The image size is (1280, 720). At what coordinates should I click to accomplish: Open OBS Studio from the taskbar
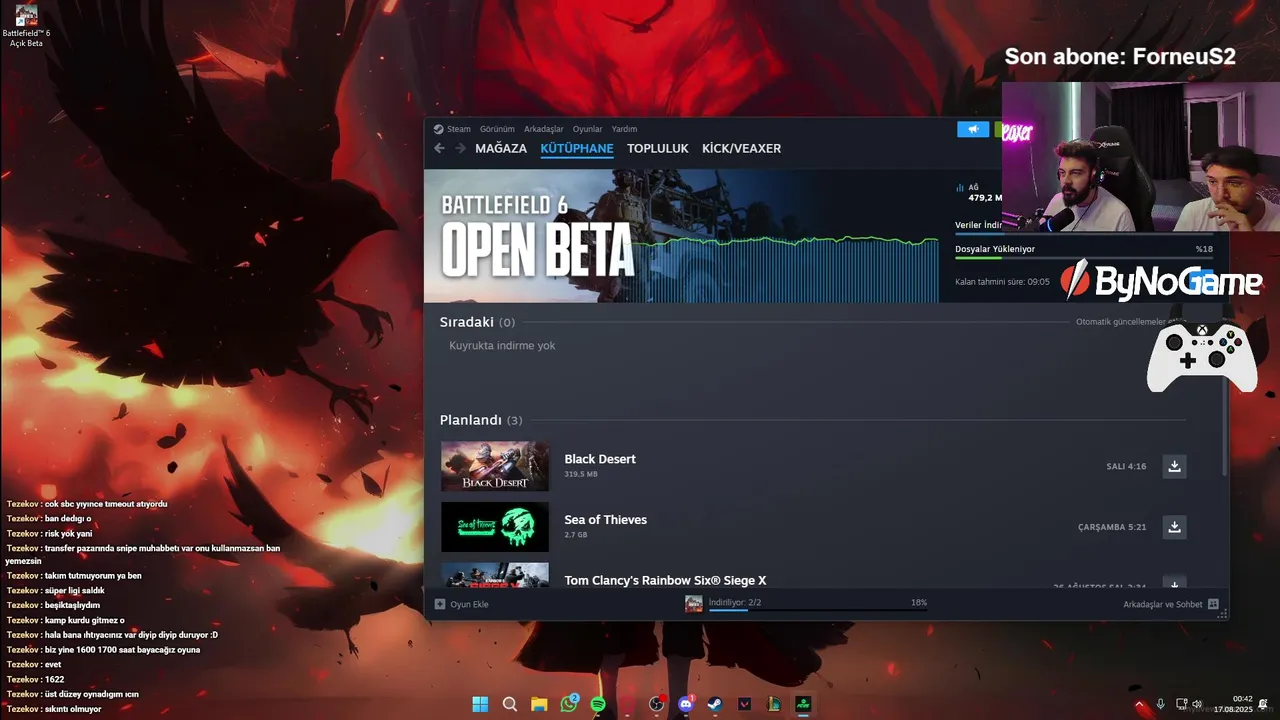click(656, 704)
